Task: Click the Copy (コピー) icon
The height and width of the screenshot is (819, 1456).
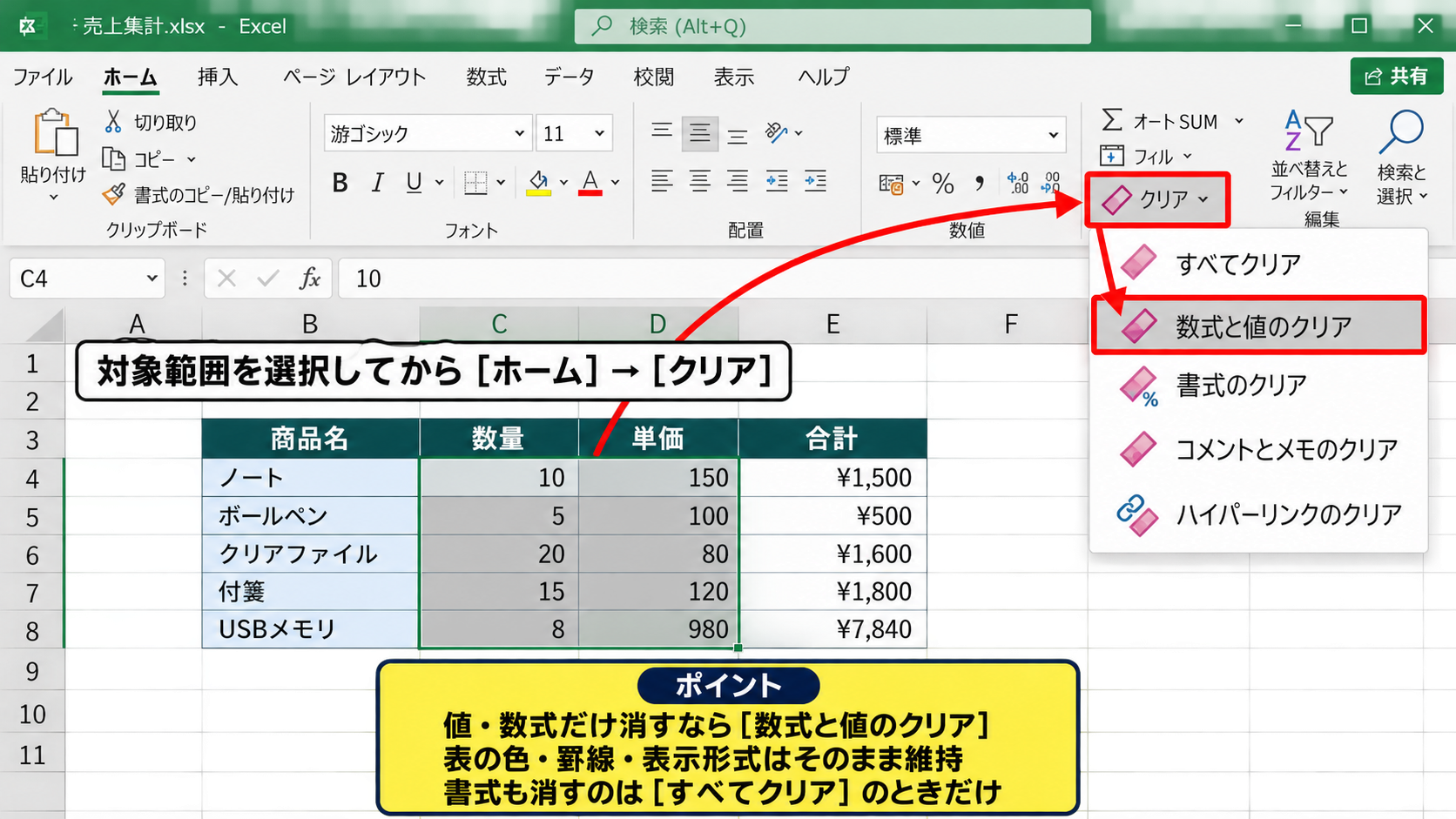Action: (x=114, y=158)
